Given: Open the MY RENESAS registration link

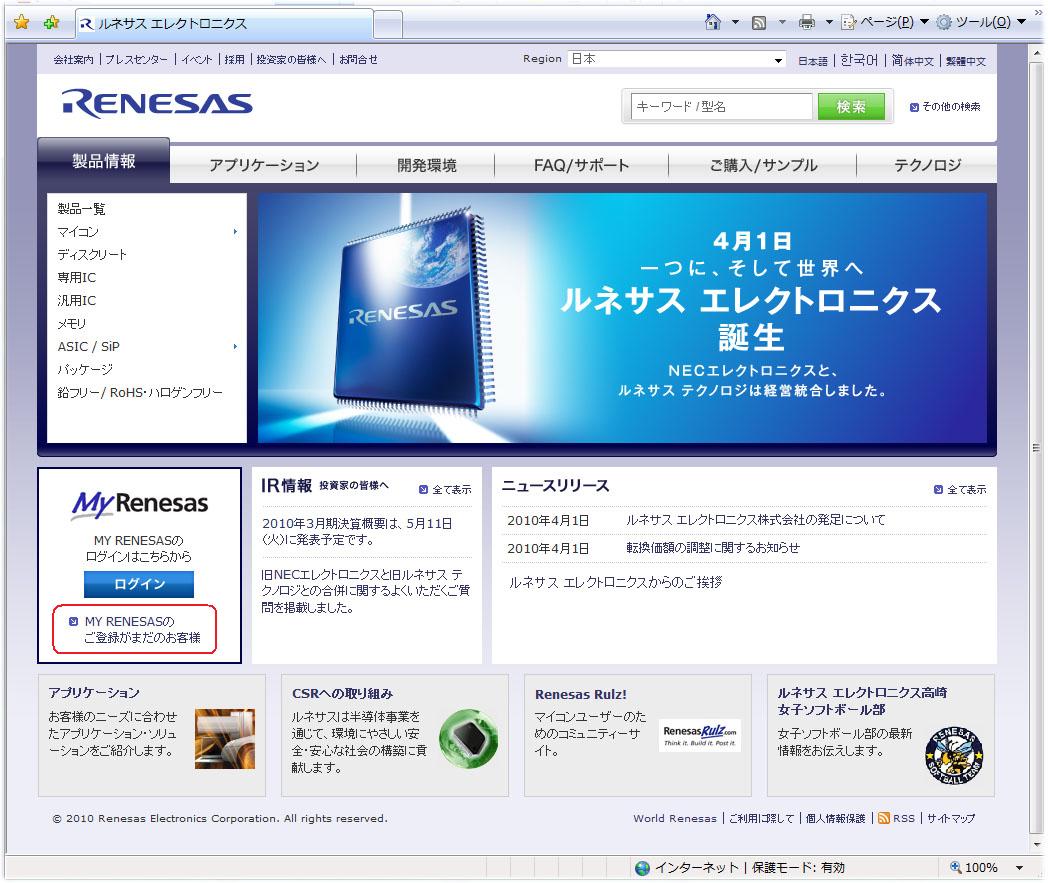Looking at the screenshot, I should pos(141,629).
